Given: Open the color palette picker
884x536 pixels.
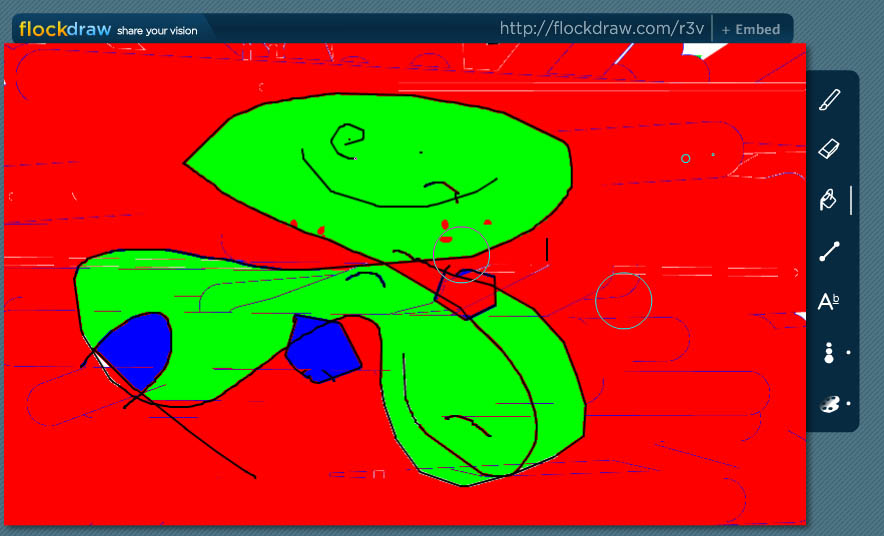Looking at the screenshot, I should point(829,404).
